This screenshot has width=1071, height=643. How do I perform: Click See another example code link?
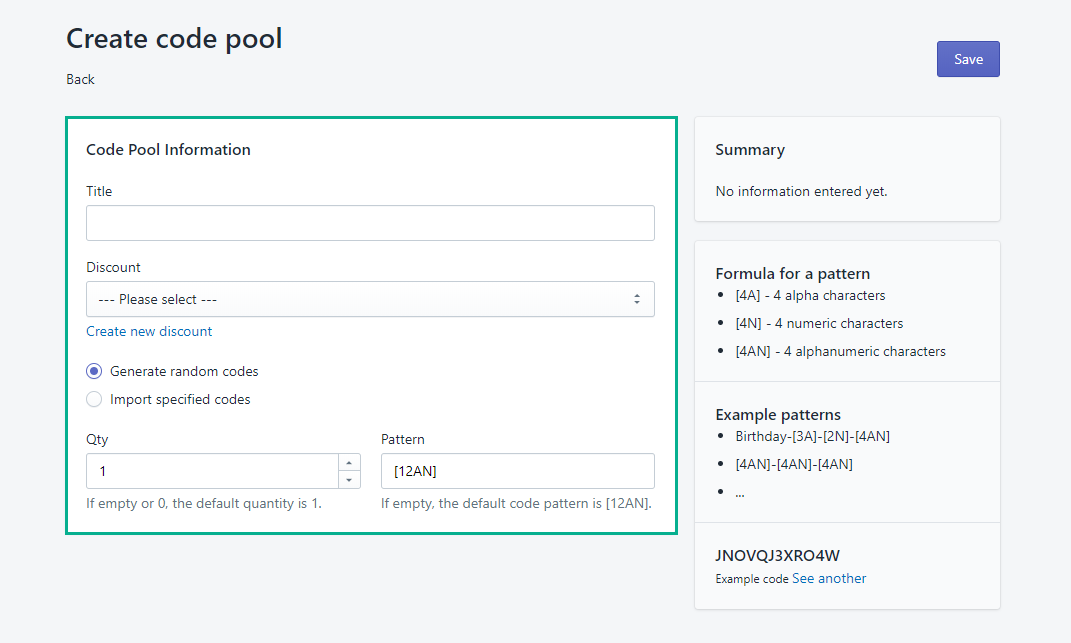829,578
